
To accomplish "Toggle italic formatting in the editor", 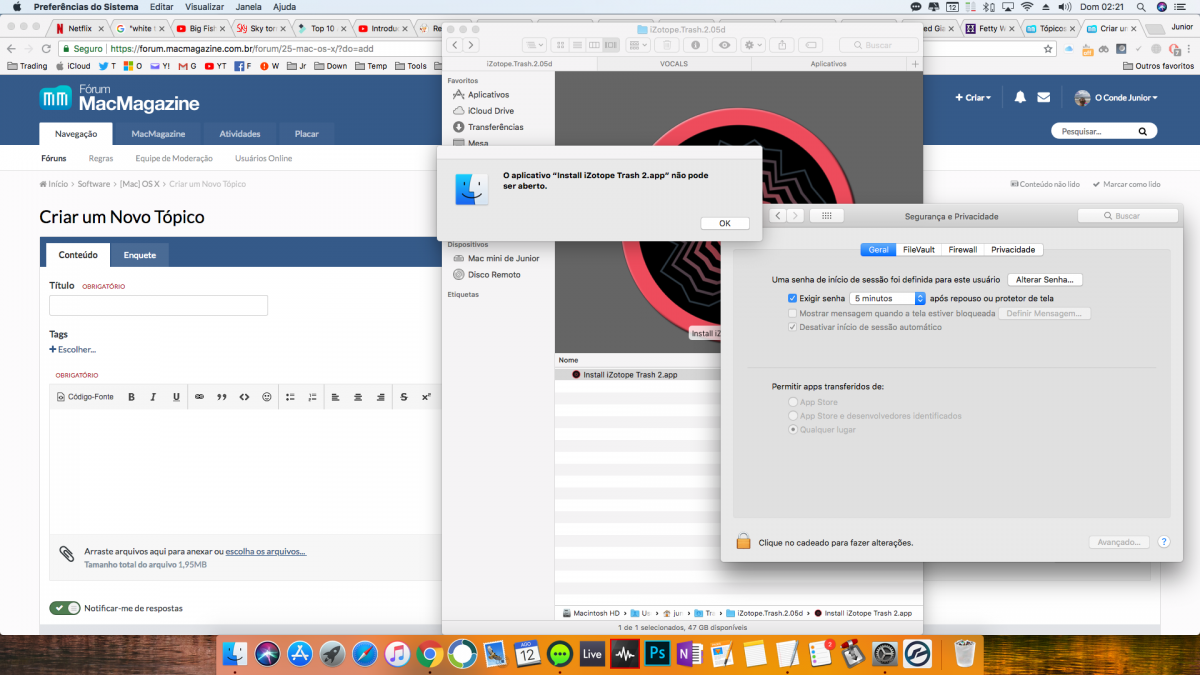I will 153,397.
